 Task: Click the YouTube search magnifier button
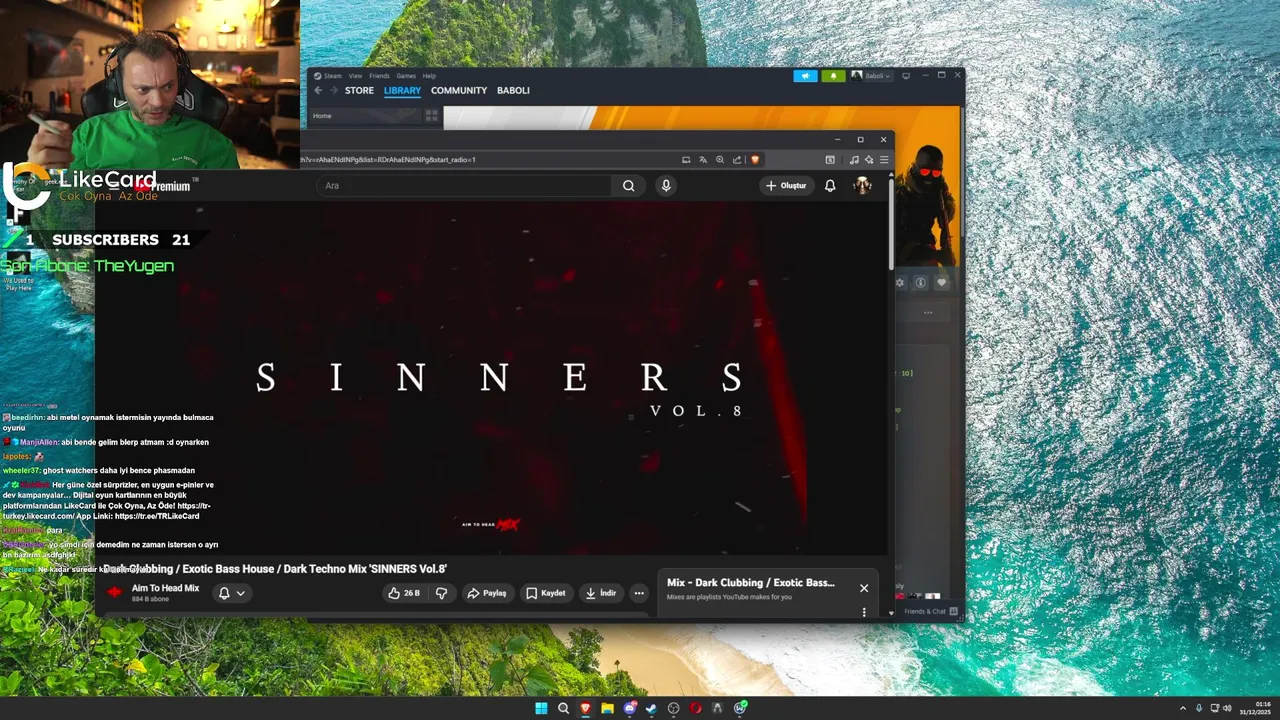(628, 186)
